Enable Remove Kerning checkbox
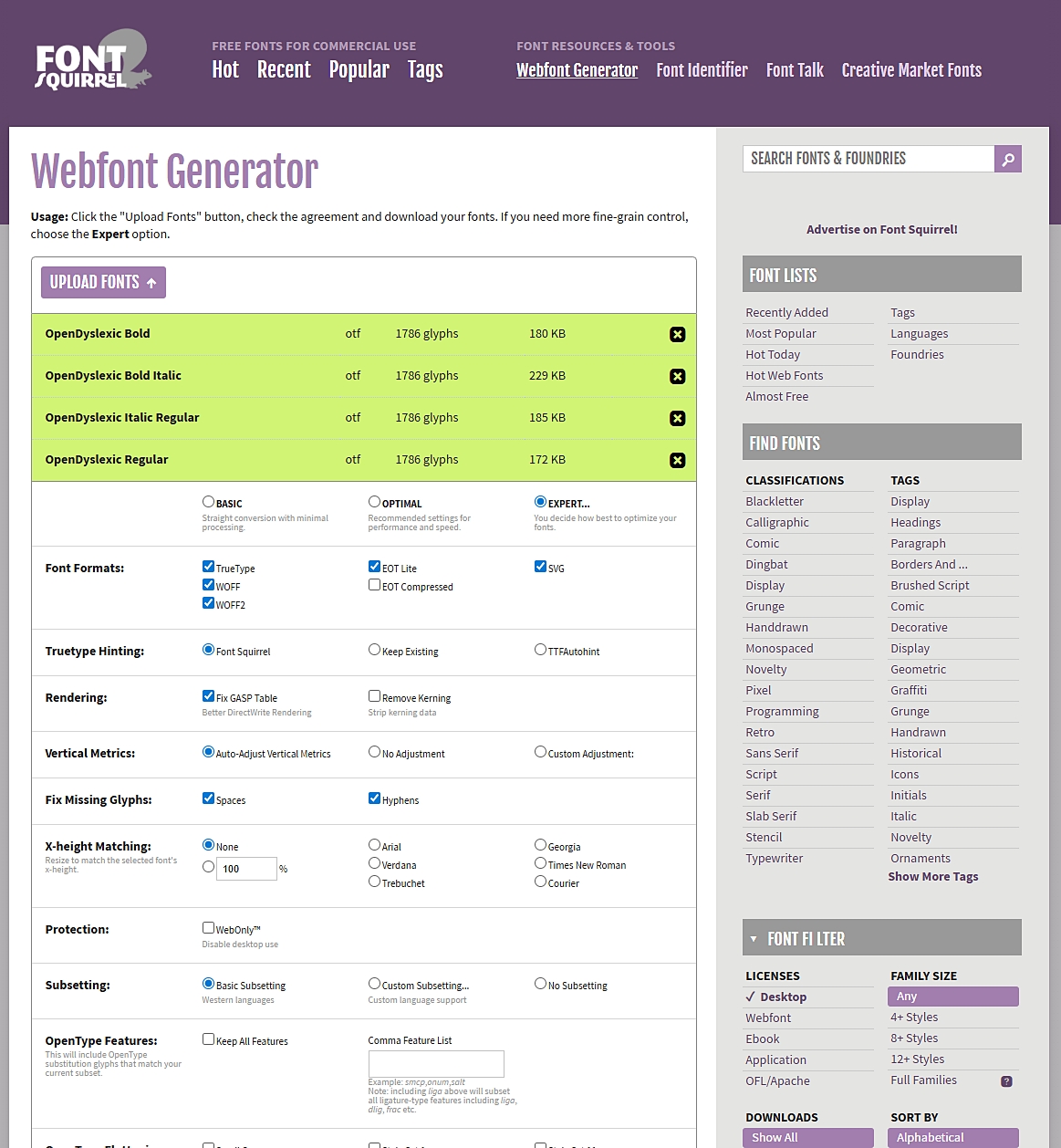Image resolution: width=1061 pixels, height=1148 pixels. (374, 696)
